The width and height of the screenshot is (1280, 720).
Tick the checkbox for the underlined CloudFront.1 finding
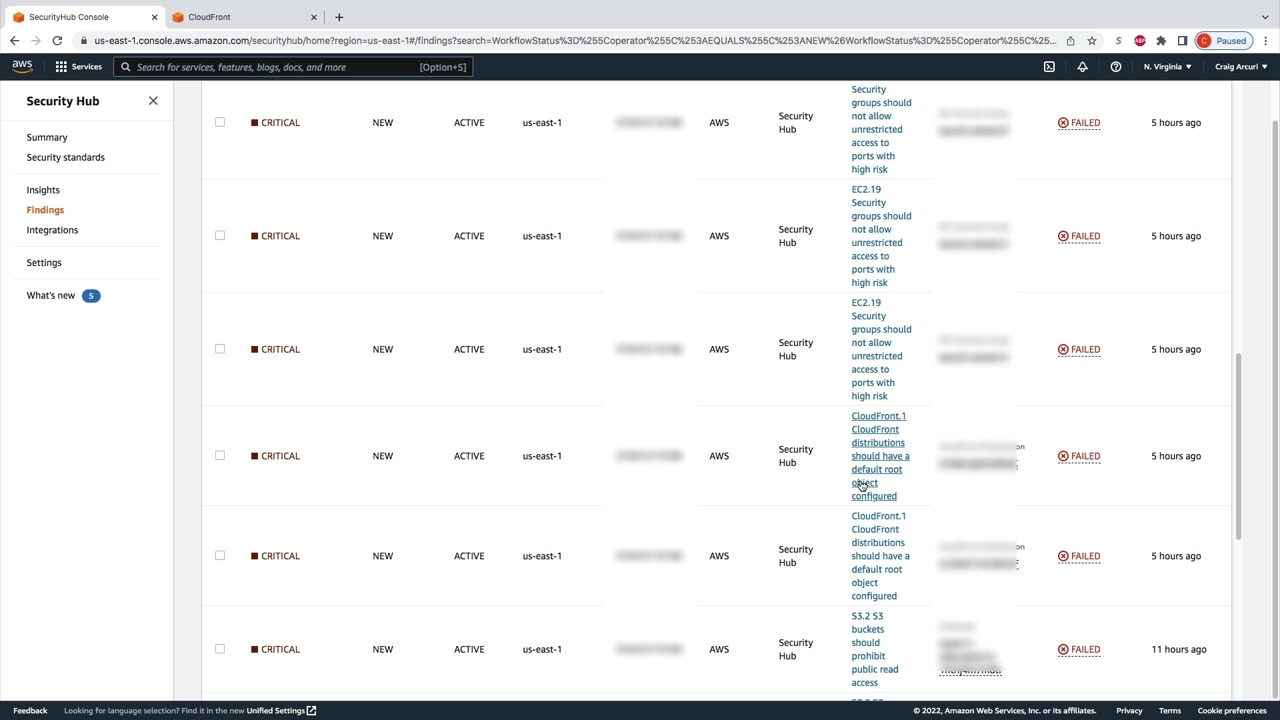pos(220,456)
